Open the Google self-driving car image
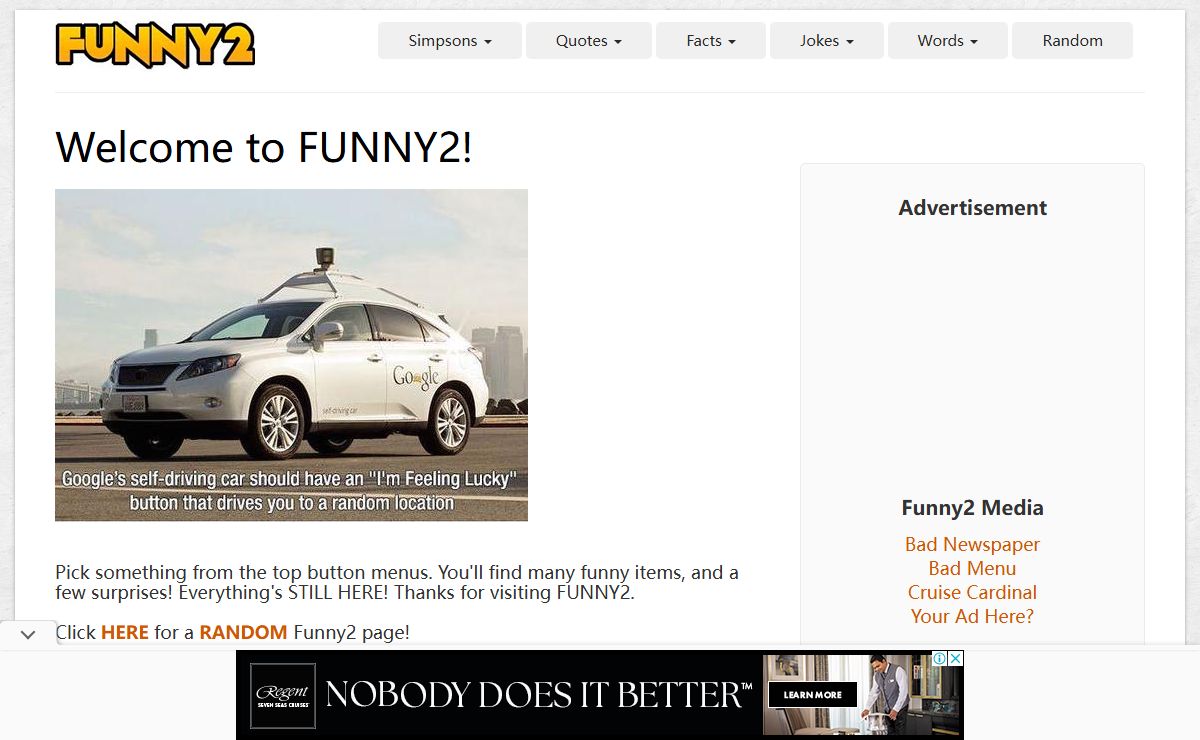The width and height of the screenshot is (1200, 740). pyautogui.click(x=291, y=355)
